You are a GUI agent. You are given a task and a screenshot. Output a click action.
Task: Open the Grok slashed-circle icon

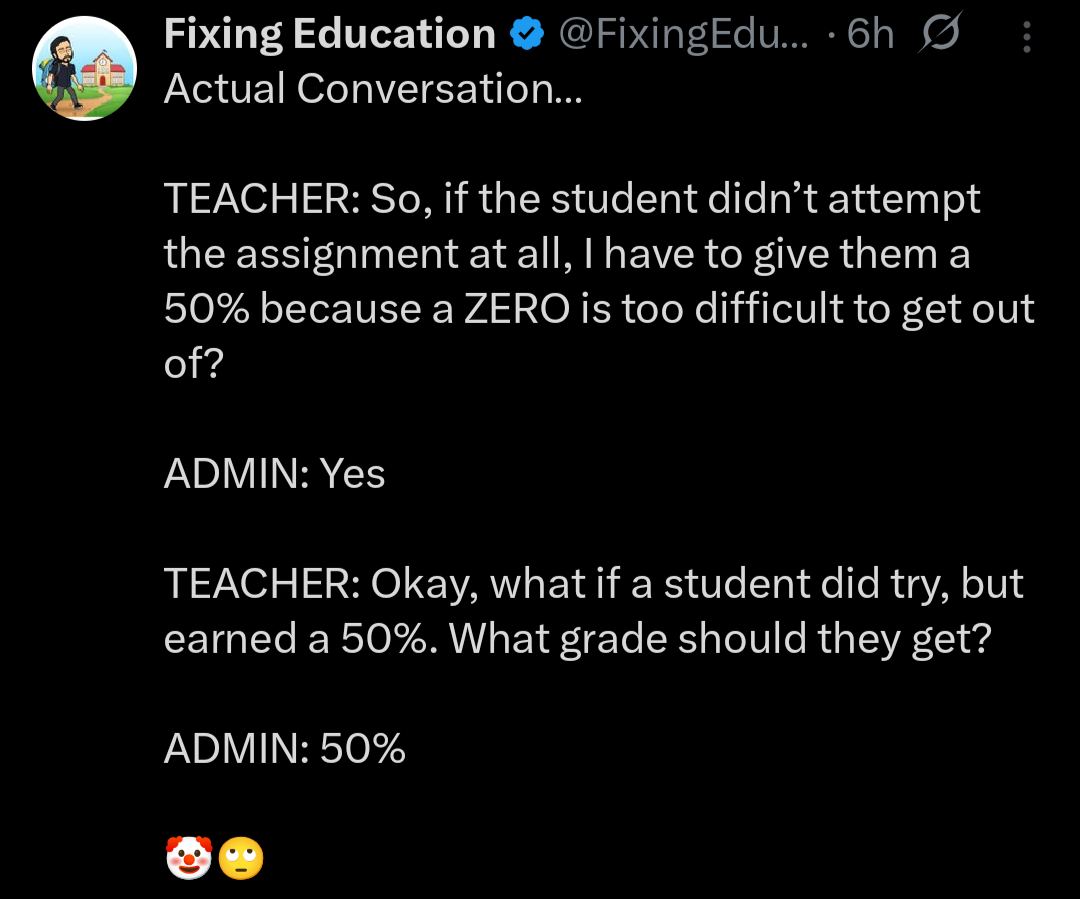point(936,36)
